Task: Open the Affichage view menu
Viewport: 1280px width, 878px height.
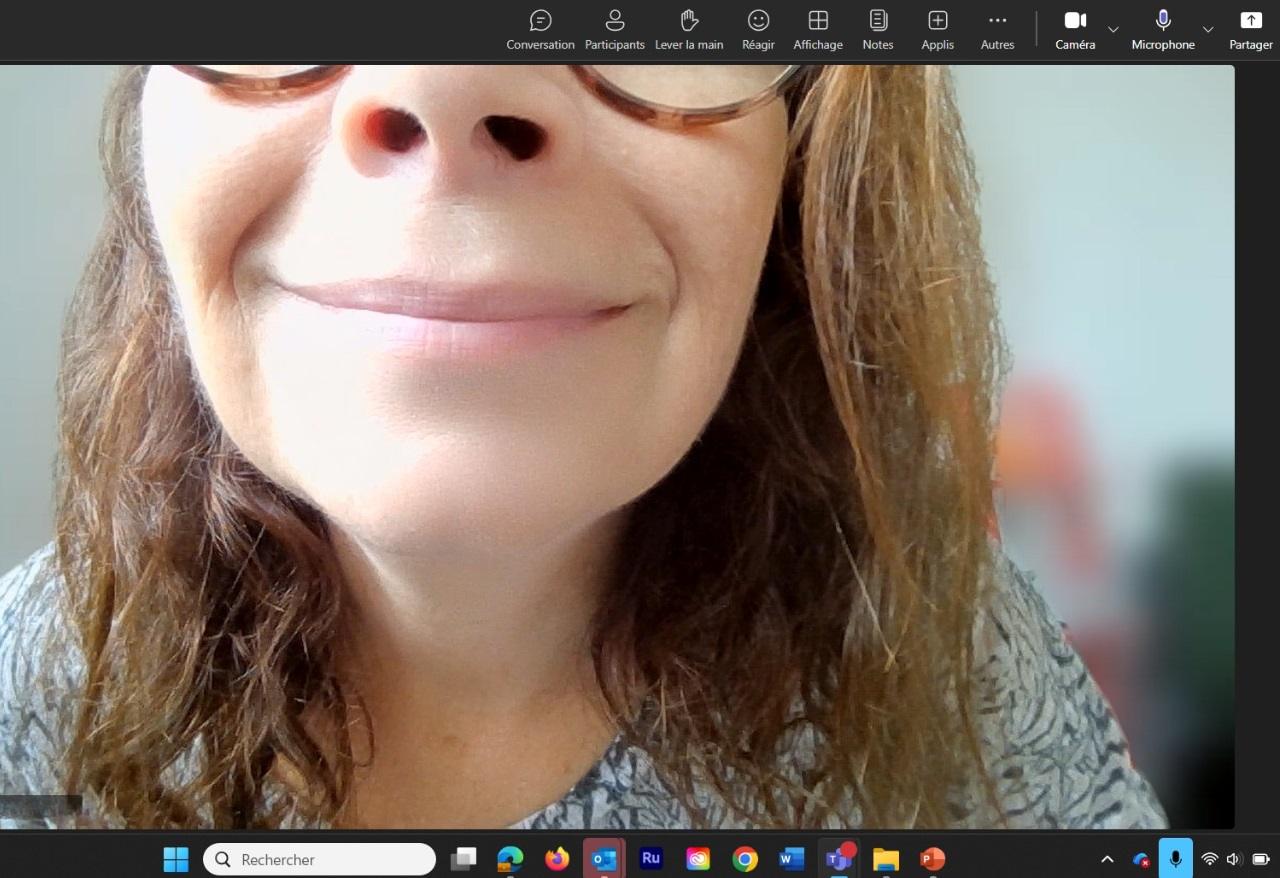Action: click(x=817, y=30)
